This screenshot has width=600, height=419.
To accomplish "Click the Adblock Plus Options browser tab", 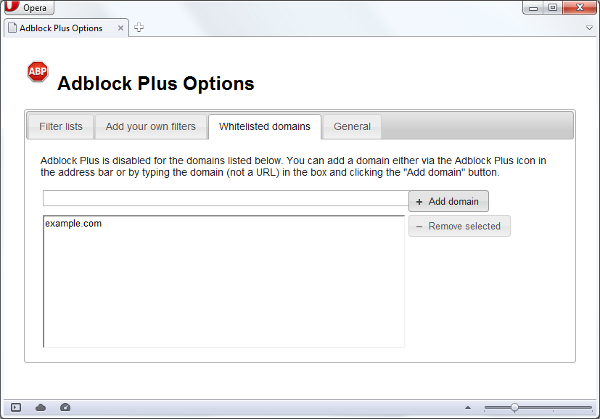I will tap(61, 28).
